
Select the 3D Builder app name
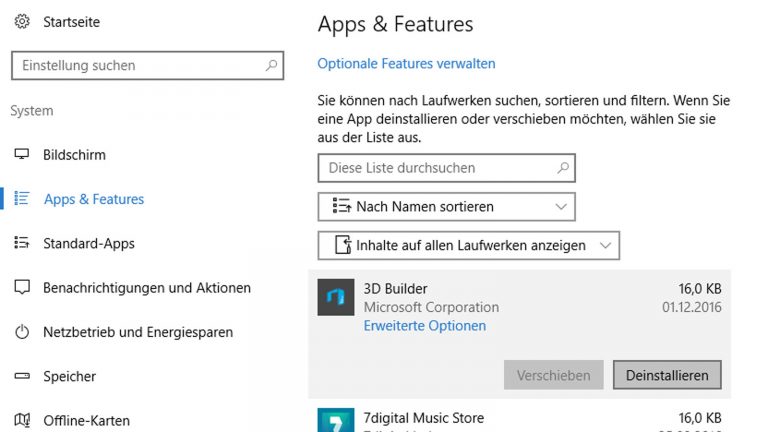point(395,288)
